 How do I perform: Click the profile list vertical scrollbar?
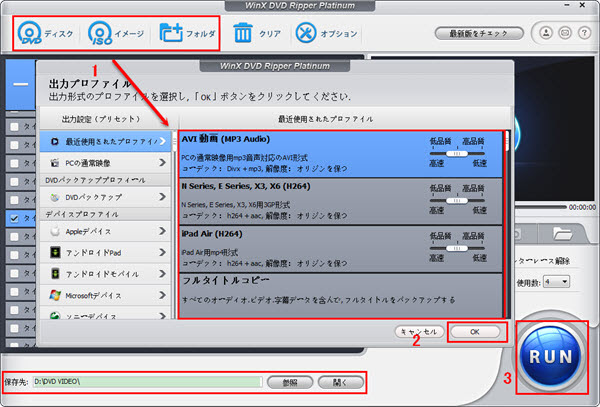point(507,225)
